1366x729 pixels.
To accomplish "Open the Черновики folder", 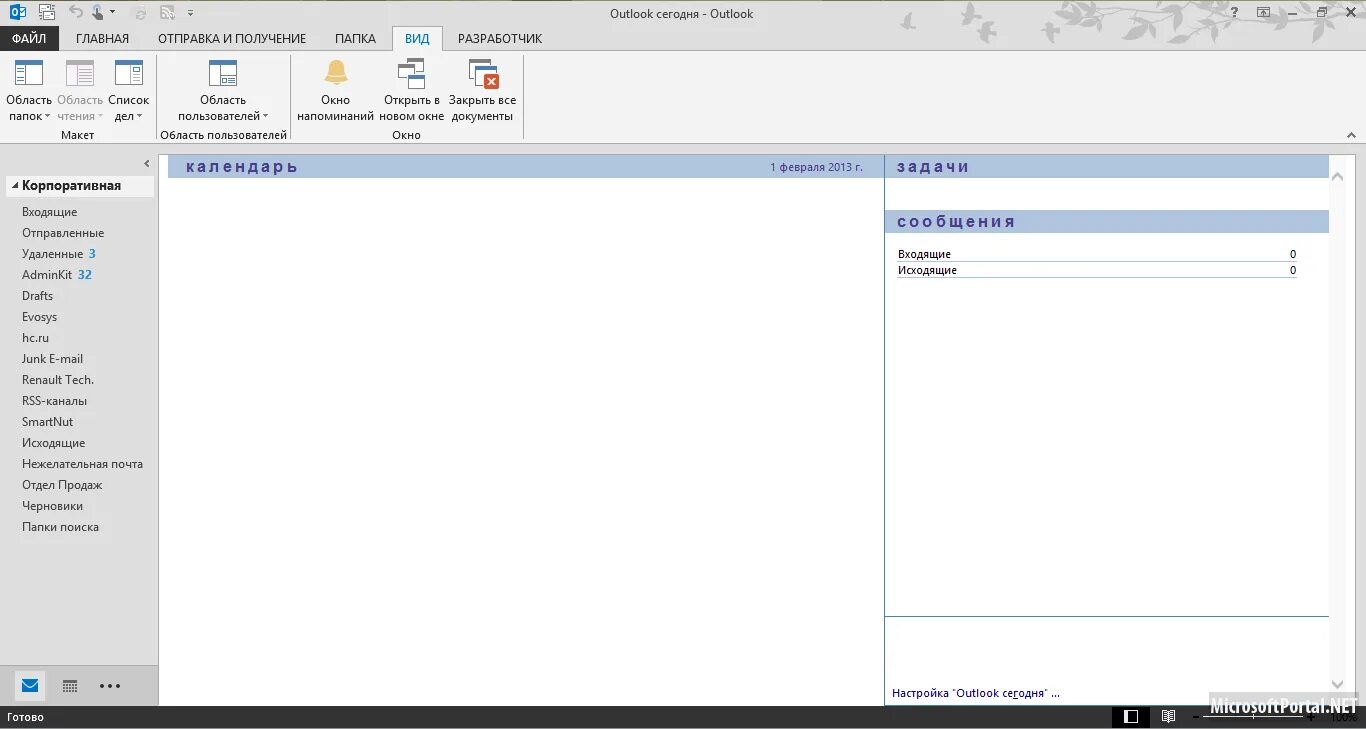I will pos(52,506).
